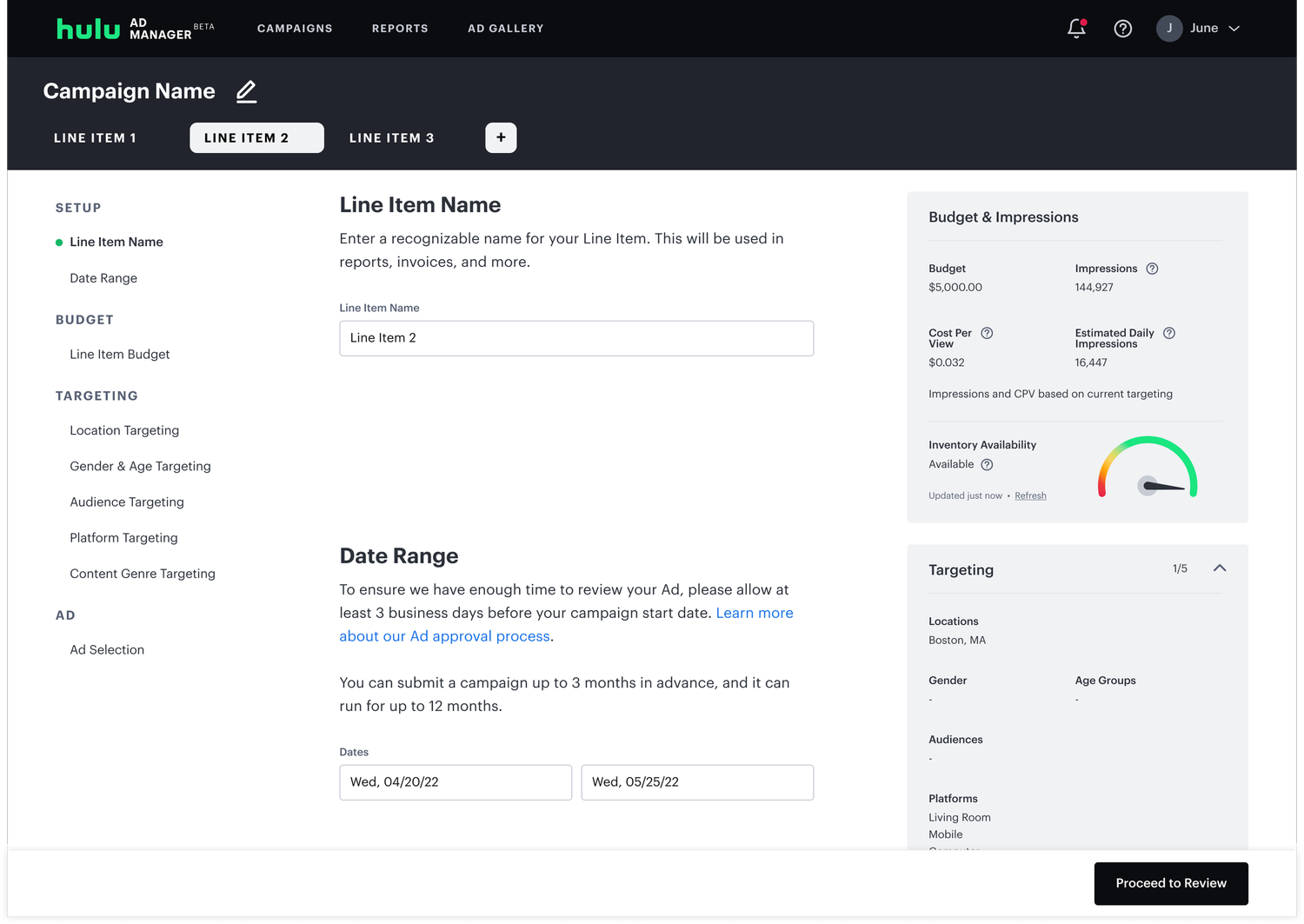The image size is (1304, 924).
Task: Click into the Line Item Name field
Action: point(576,338)
